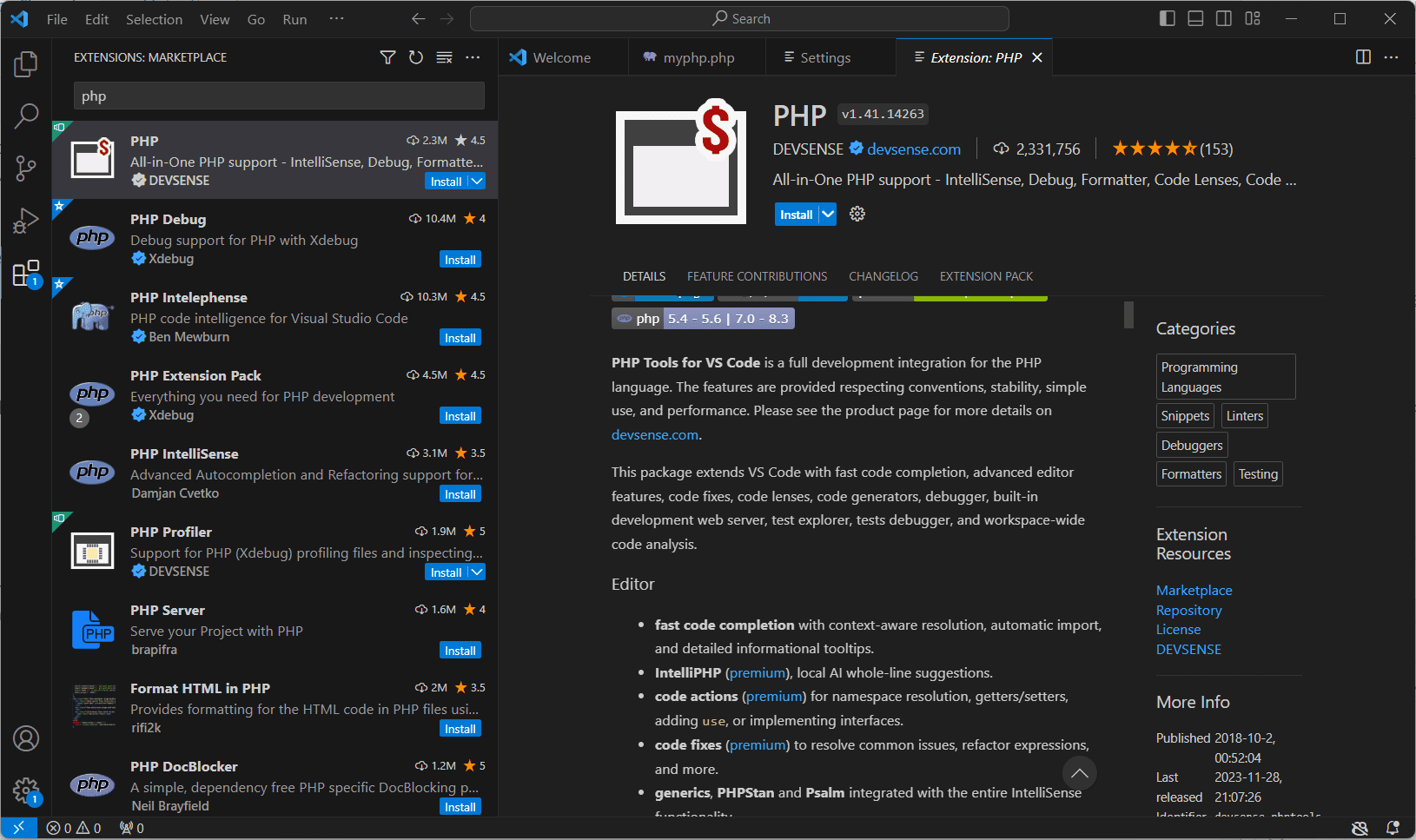Click the scroll-to-top arrow button
This screenshot has width=1416, height=840.
[x=1079, y=773]
